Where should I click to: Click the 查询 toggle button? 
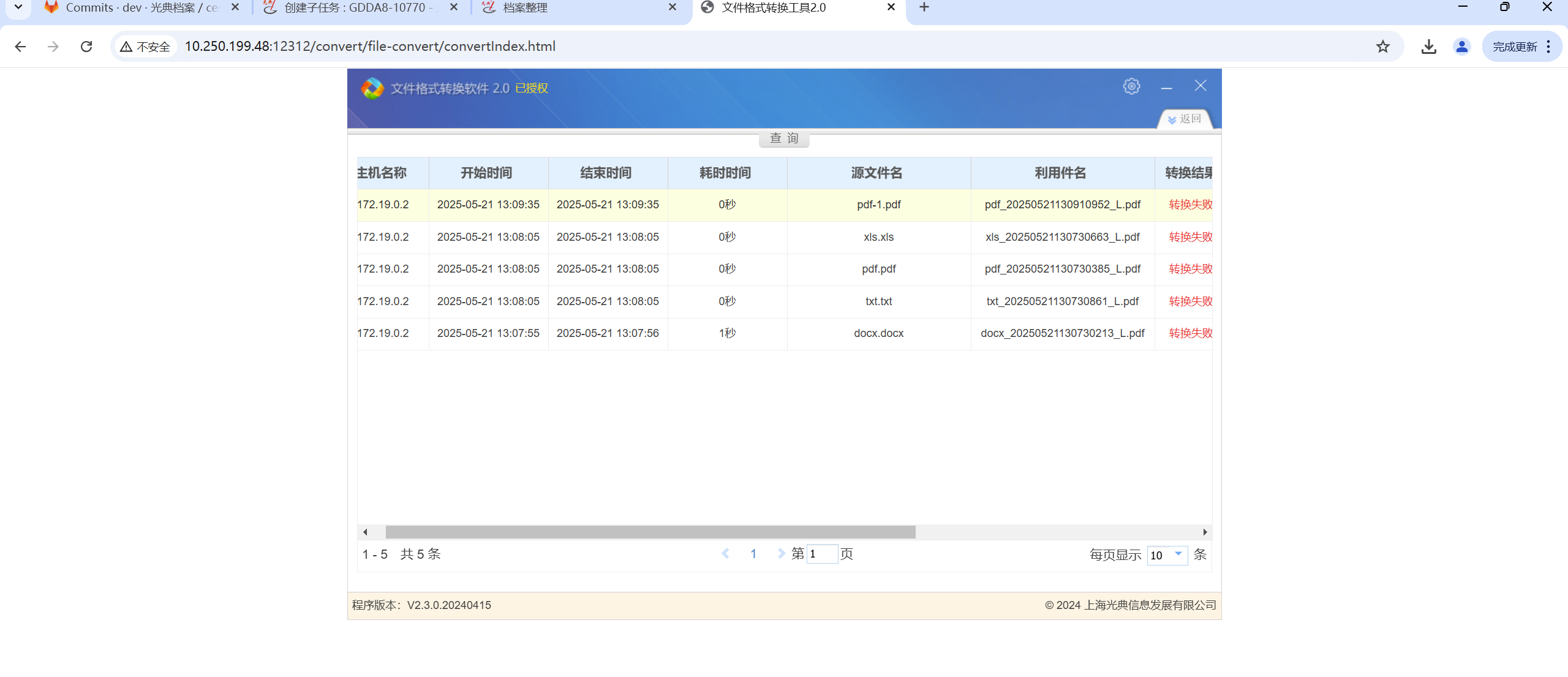pos(784,138)
